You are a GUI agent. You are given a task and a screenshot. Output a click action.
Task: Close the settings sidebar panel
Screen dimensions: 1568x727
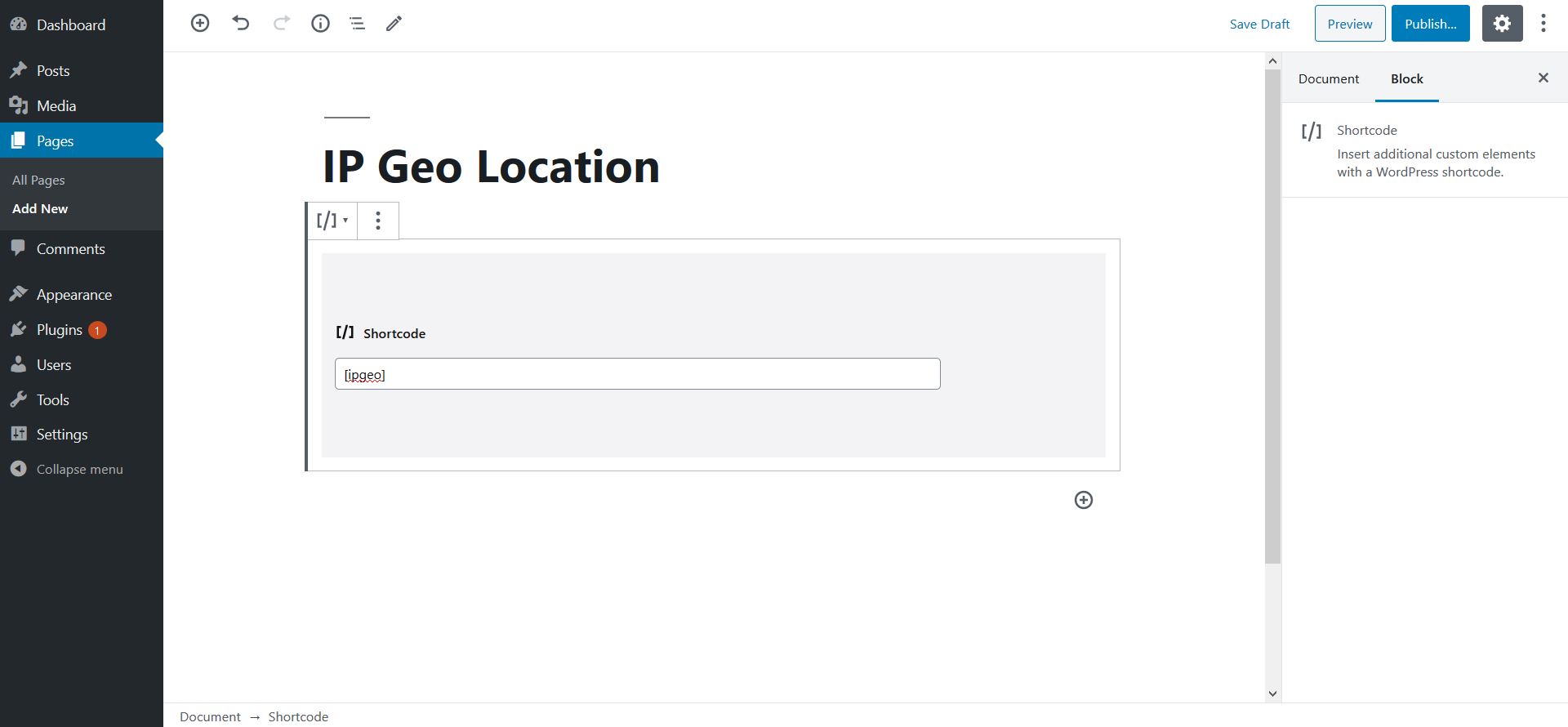tap(1543, 78)
